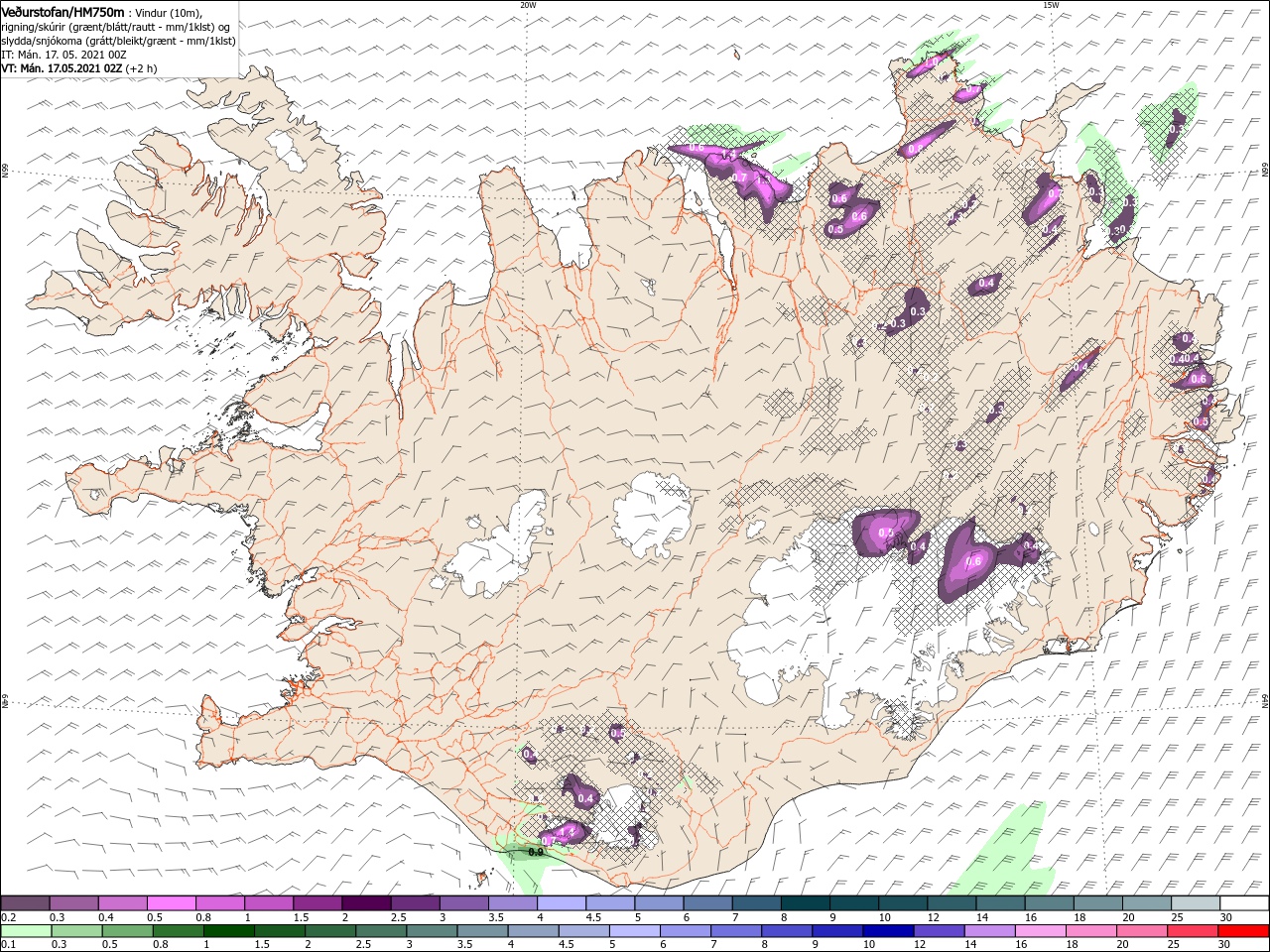
Task: Select the white 30 swatch ending the top legend
Action: tap(1244, 903)
